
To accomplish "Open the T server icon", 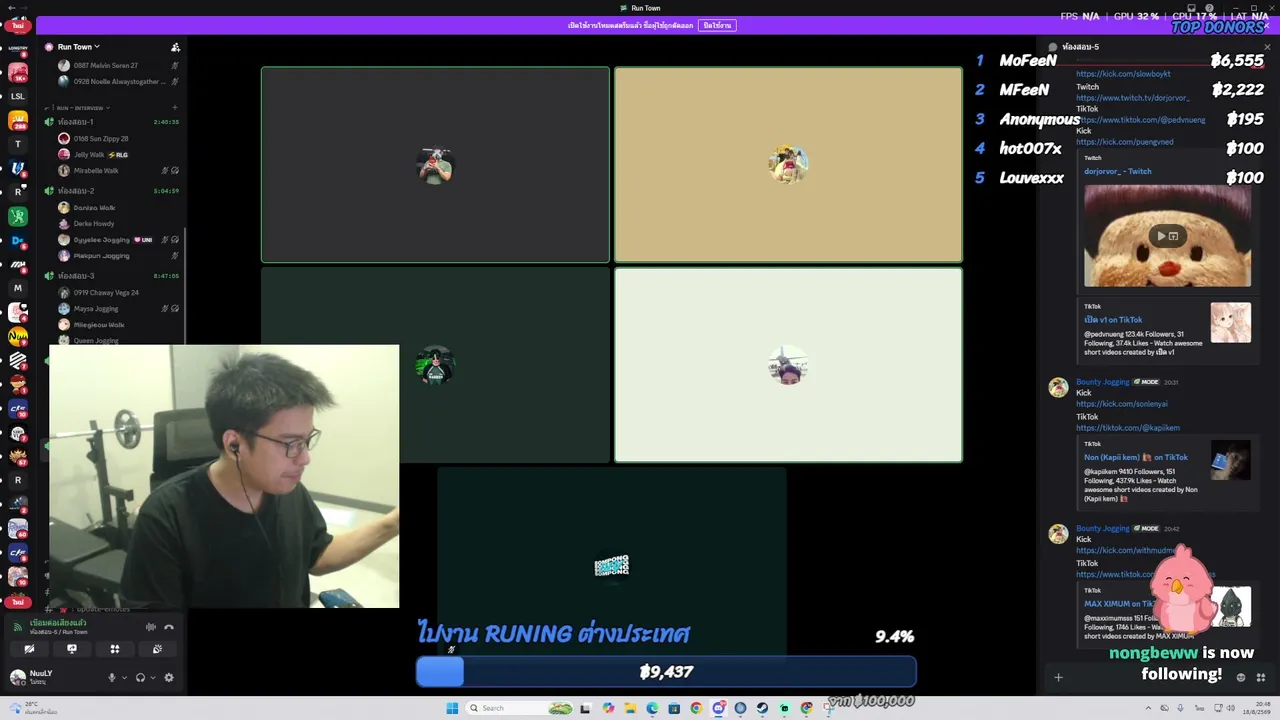I will tap(18, 144).
